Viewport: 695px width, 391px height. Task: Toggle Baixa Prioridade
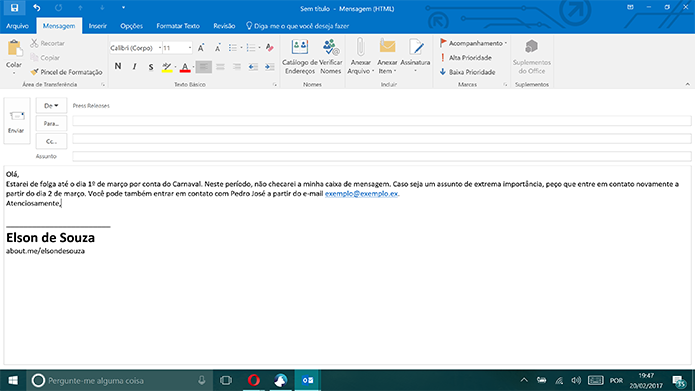467,72
